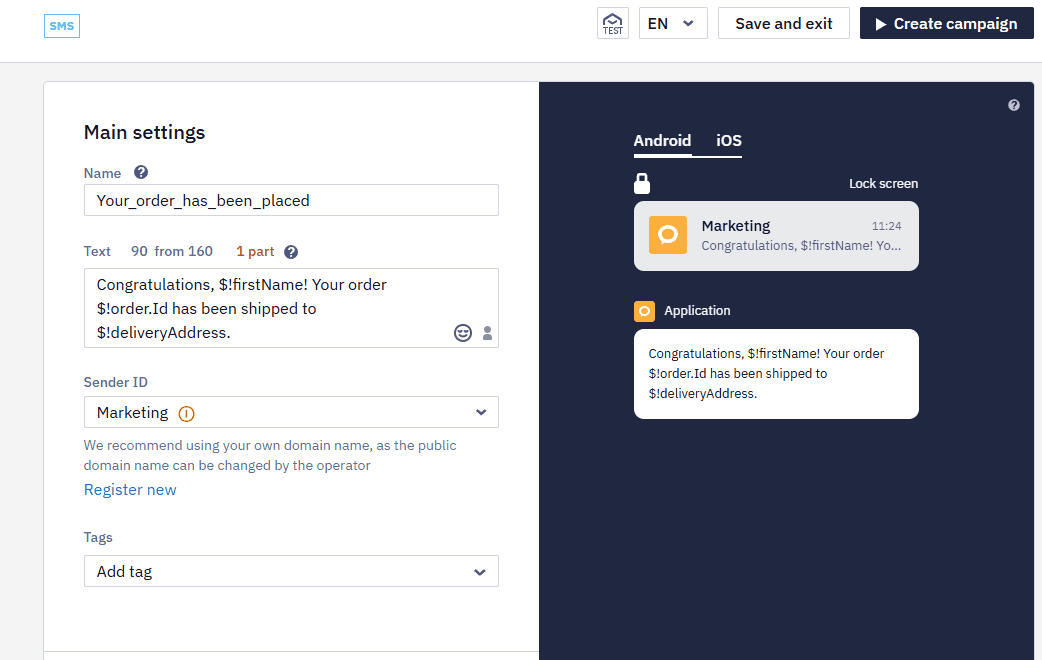Click the help icon beside Name label
The height and width of the screenshot is (660, 1042).
click(141, 173)
